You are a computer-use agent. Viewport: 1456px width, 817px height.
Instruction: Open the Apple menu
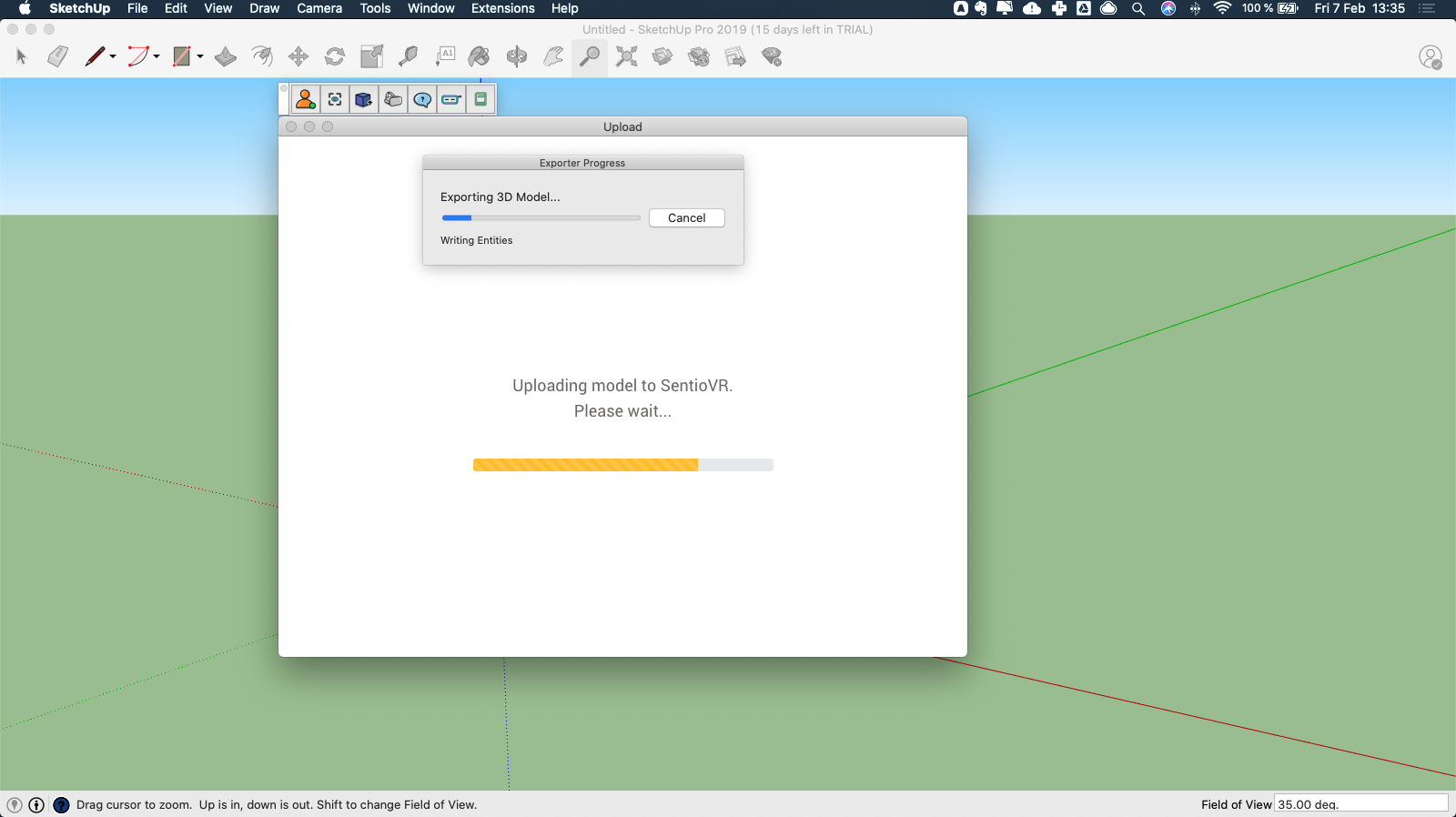[x=25, y=8]
